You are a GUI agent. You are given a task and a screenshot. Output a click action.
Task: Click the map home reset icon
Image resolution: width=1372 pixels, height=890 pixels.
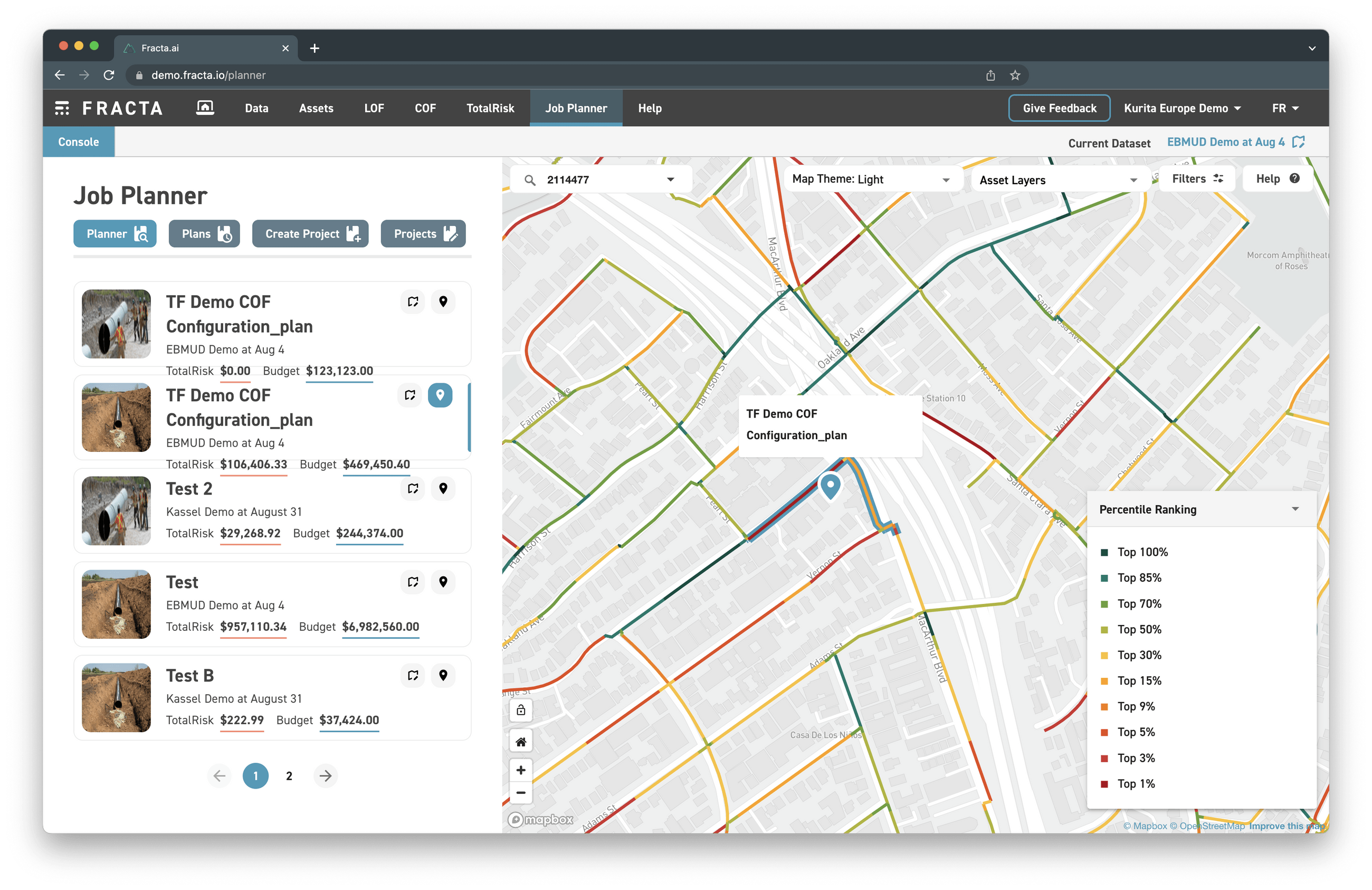click(520, 742)
